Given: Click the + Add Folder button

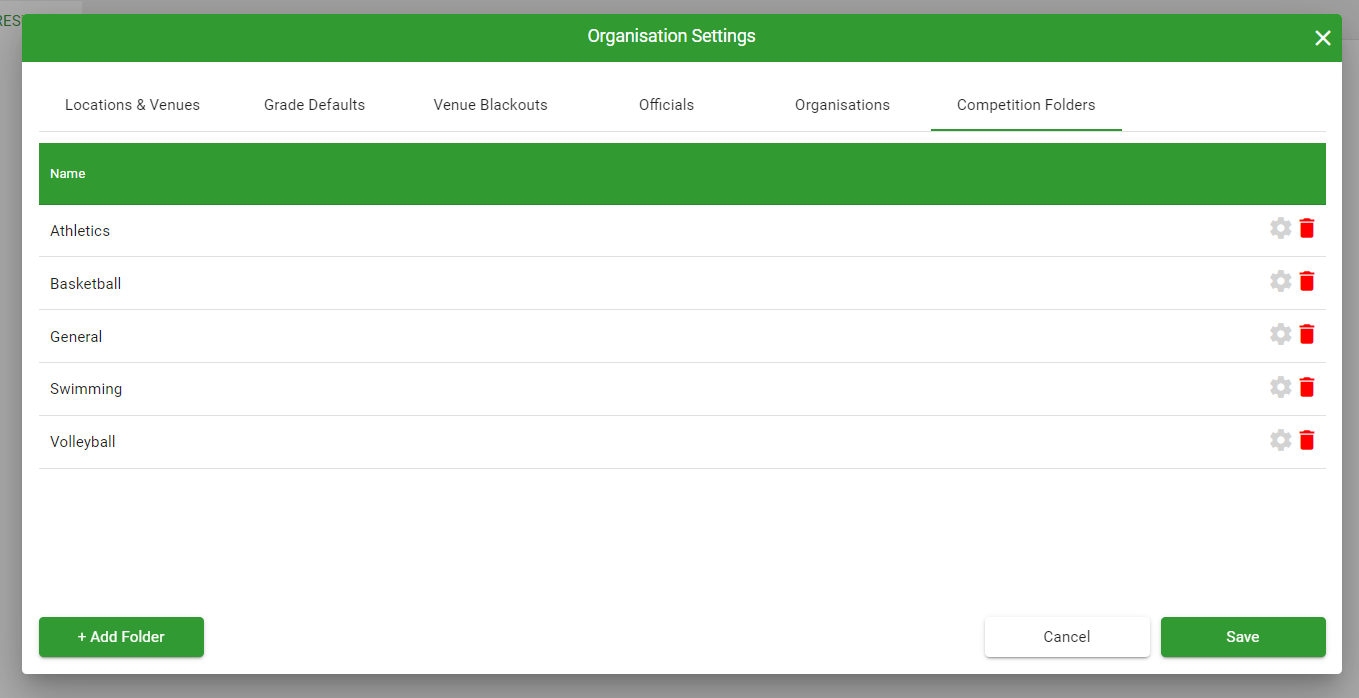Looking at the screenshot, I should pyautogui.click(x=121, y=637).
